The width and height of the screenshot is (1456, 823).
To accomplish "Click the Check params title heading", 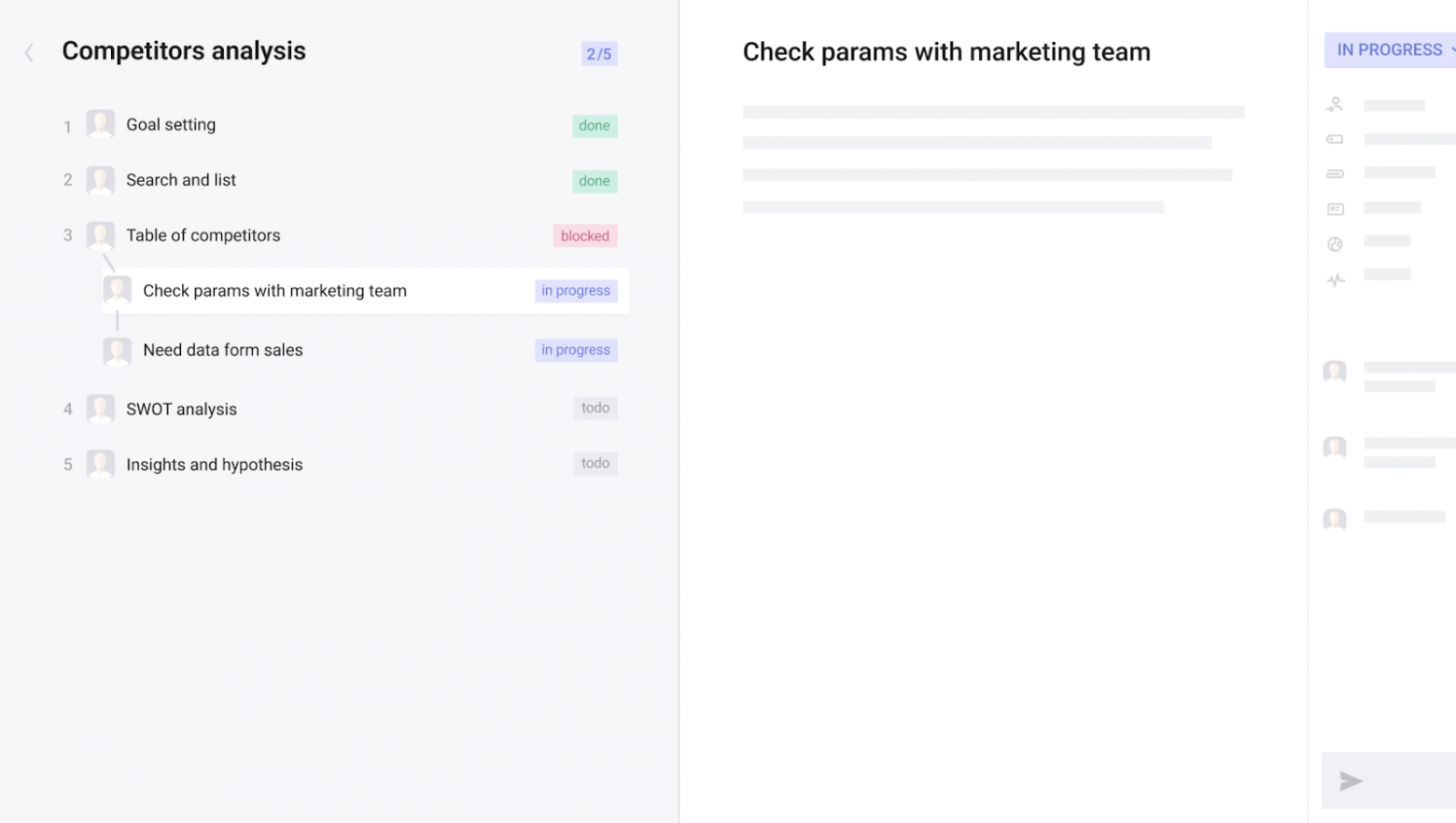I will [x=945, y=52].
